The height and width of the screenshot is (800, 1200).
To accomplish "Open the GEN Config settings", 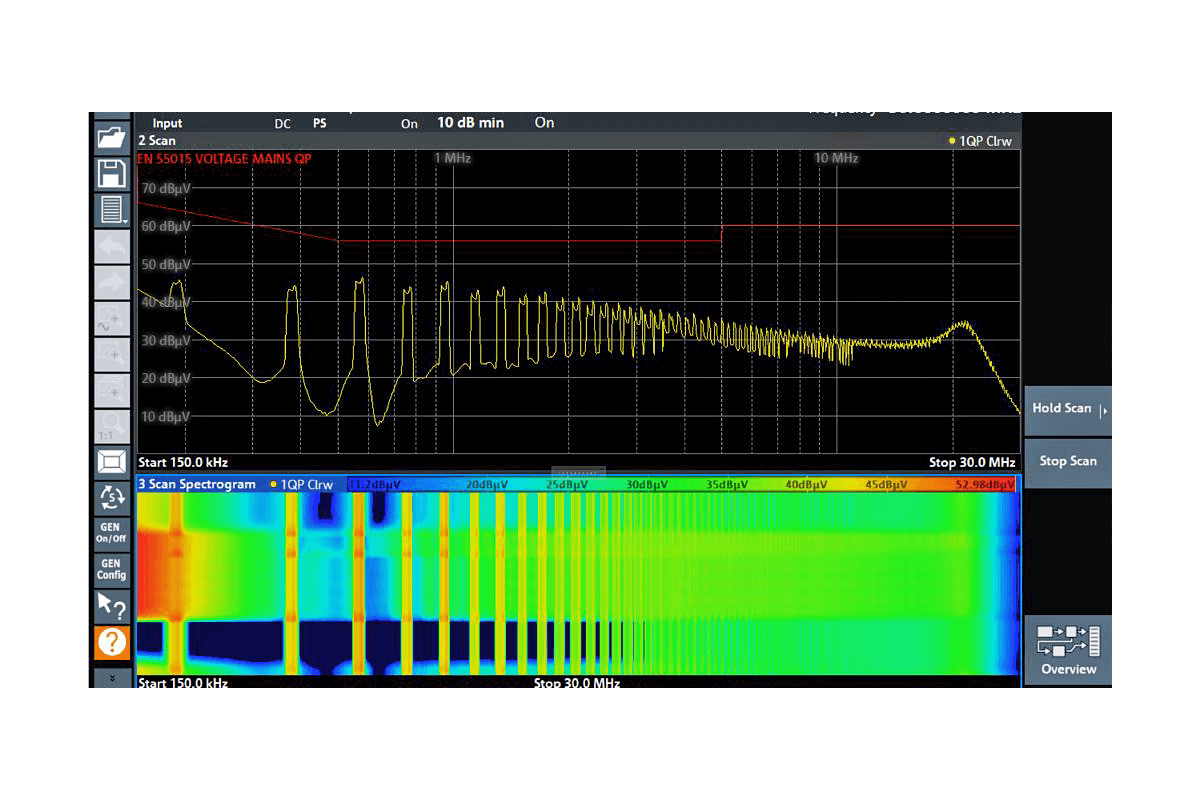I will click(111, 569).
